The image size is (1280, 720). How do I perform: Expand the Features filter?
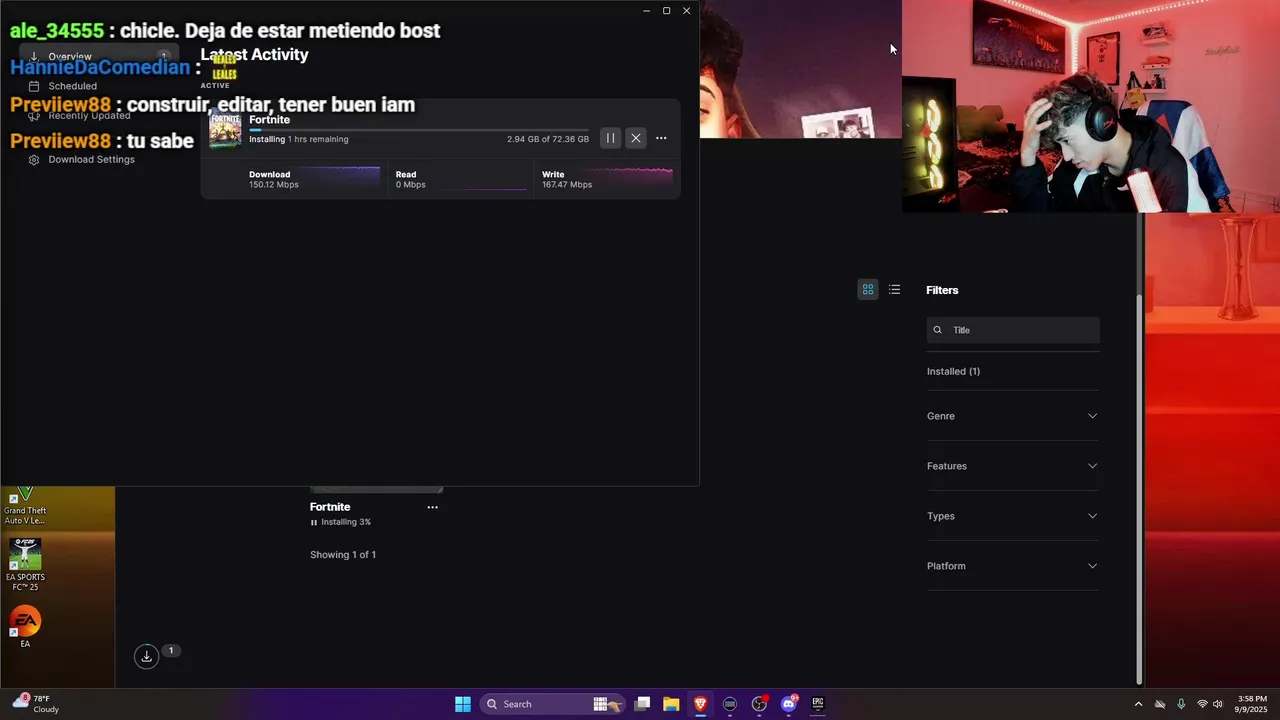point(1012,466)
